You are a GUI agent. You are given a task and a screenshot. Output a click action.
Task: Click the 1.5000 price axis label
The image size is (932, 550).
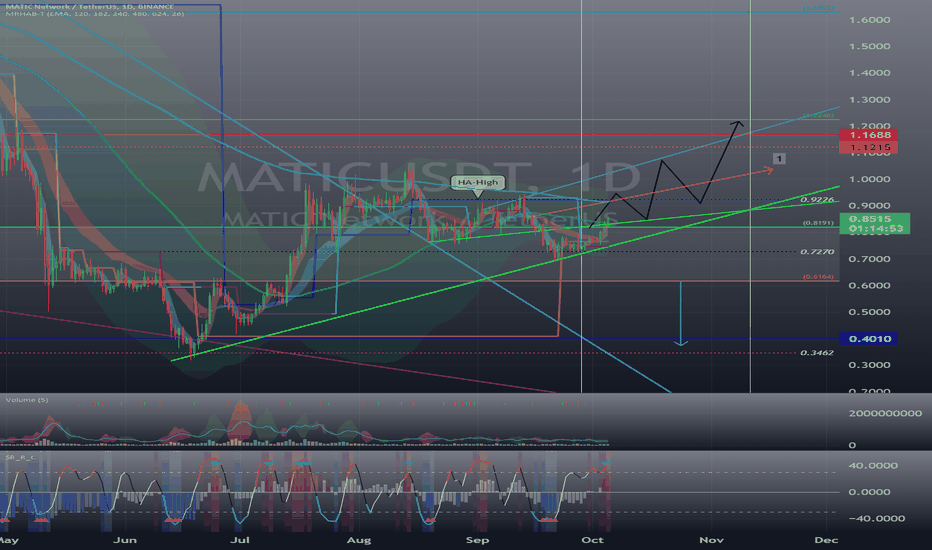tap(870, 46)
